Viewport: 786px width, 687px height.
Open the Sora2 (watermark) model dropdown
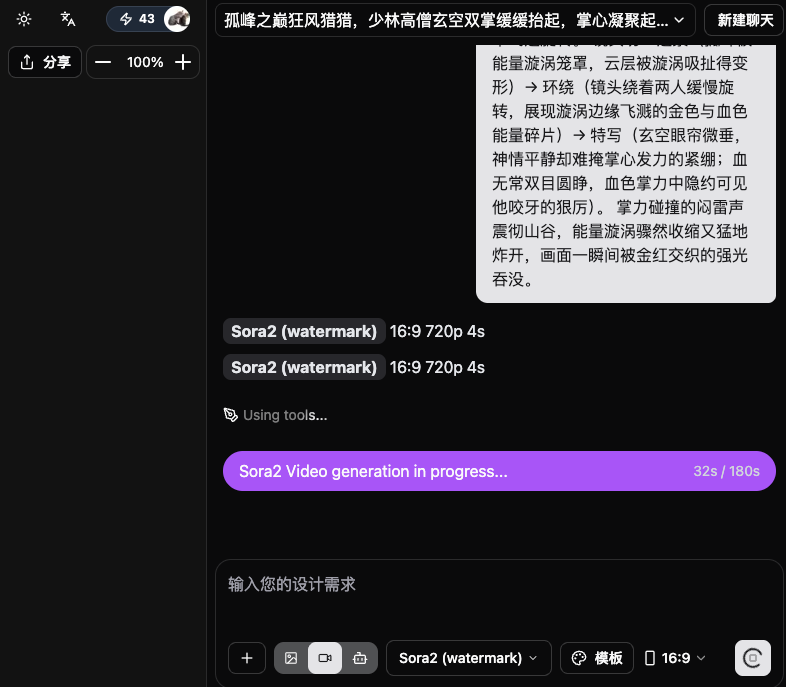(x=468, y=658)
